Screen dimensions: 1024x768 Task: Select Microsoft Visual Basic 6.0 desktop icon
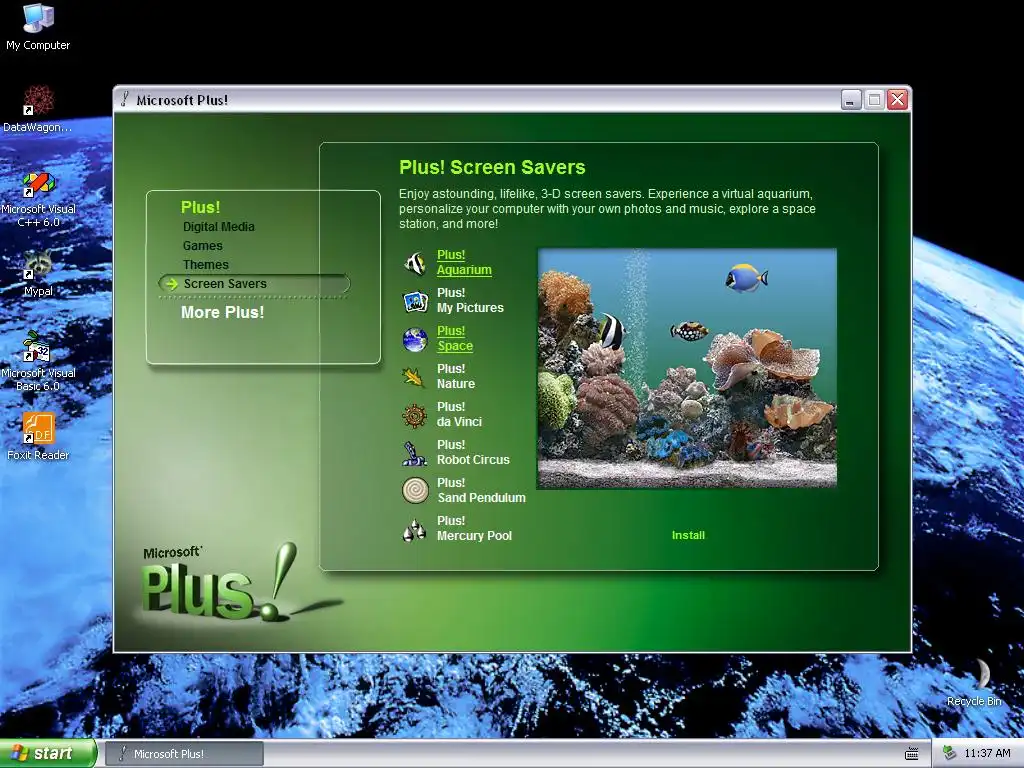pos(38,361)
